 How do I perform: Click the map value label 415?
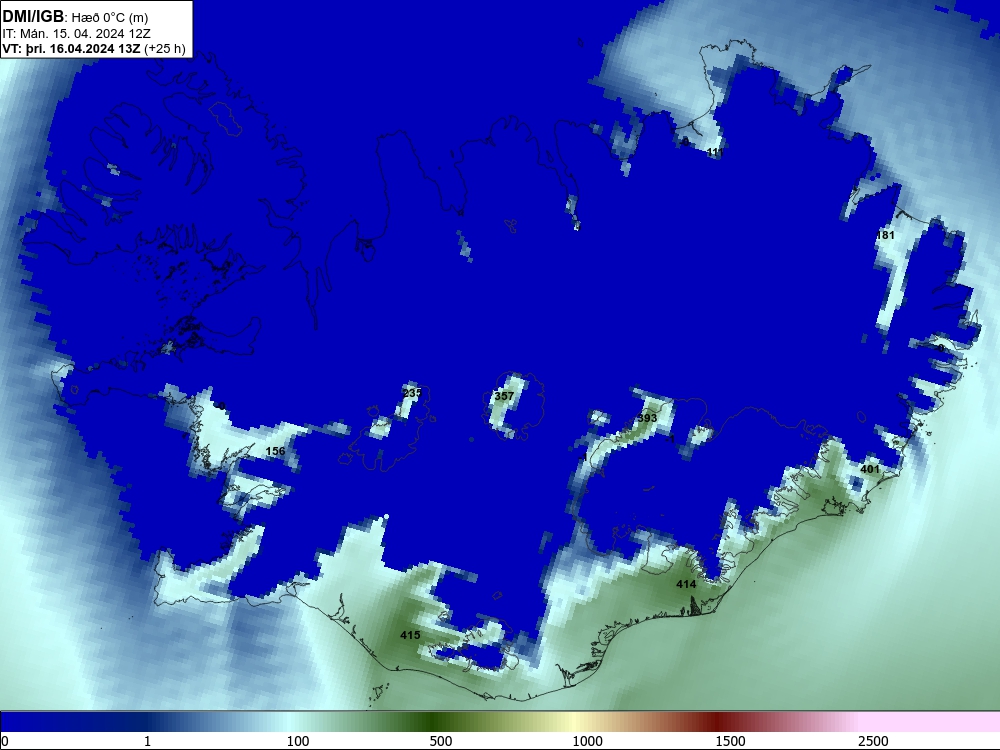pos(410,635)
